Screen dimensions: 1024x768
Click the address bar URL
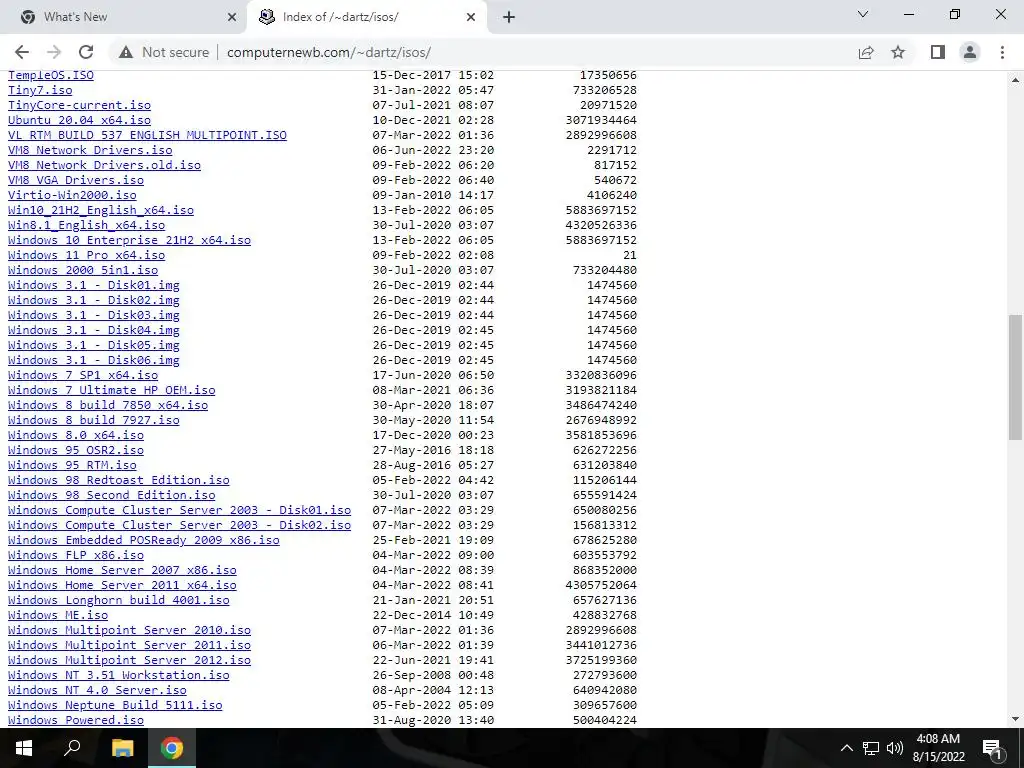(x=329, y=52)
